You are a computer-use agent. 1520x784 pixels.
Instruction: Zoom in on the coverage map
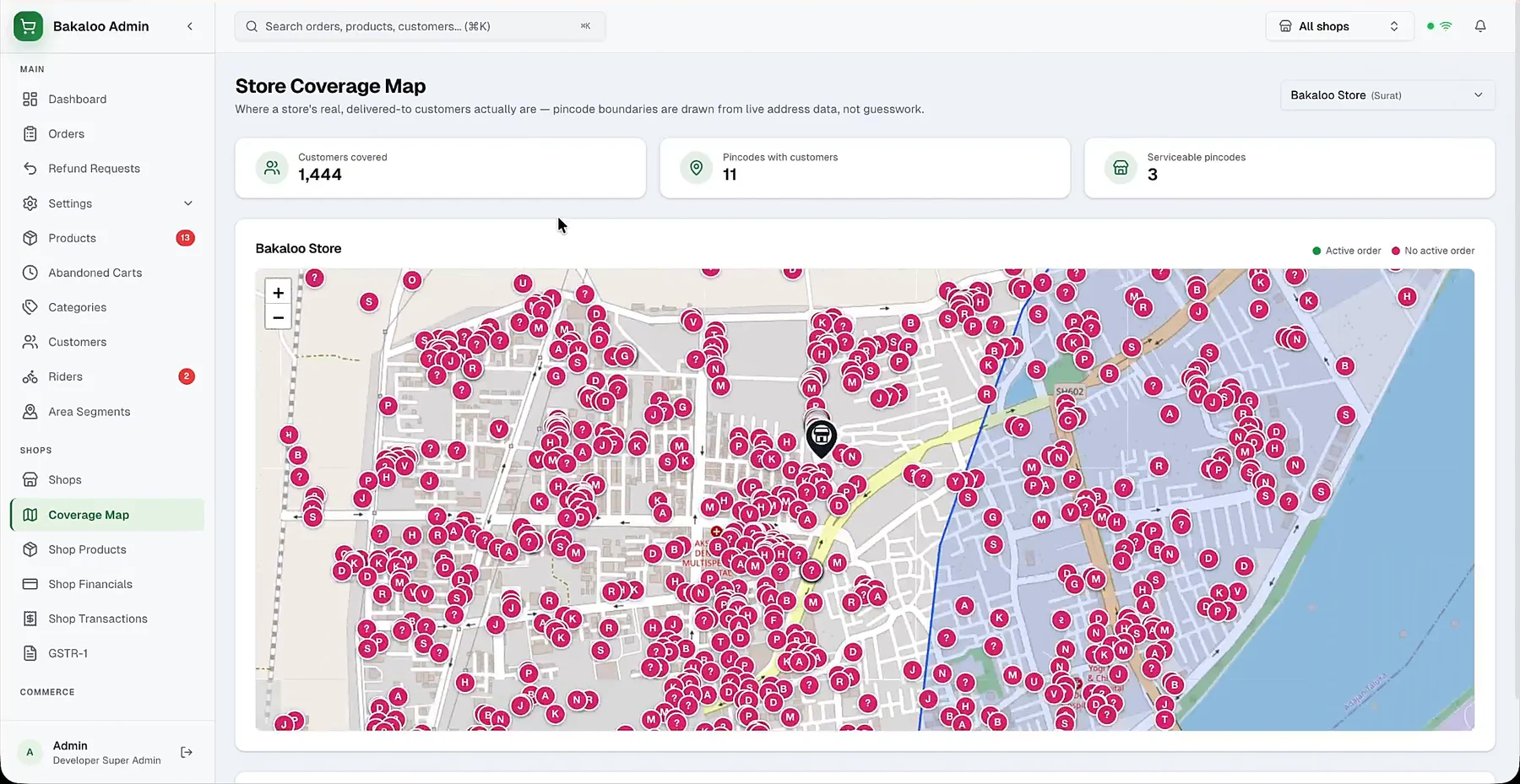click(278, 292)
